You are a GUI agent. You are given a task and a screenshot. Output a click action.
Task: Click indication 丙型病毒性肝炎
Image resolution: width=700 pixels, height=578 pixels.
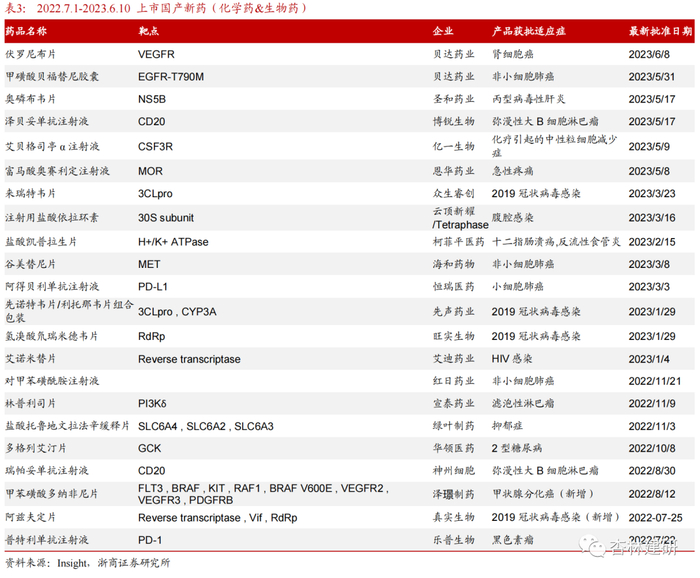coord(529,99)
